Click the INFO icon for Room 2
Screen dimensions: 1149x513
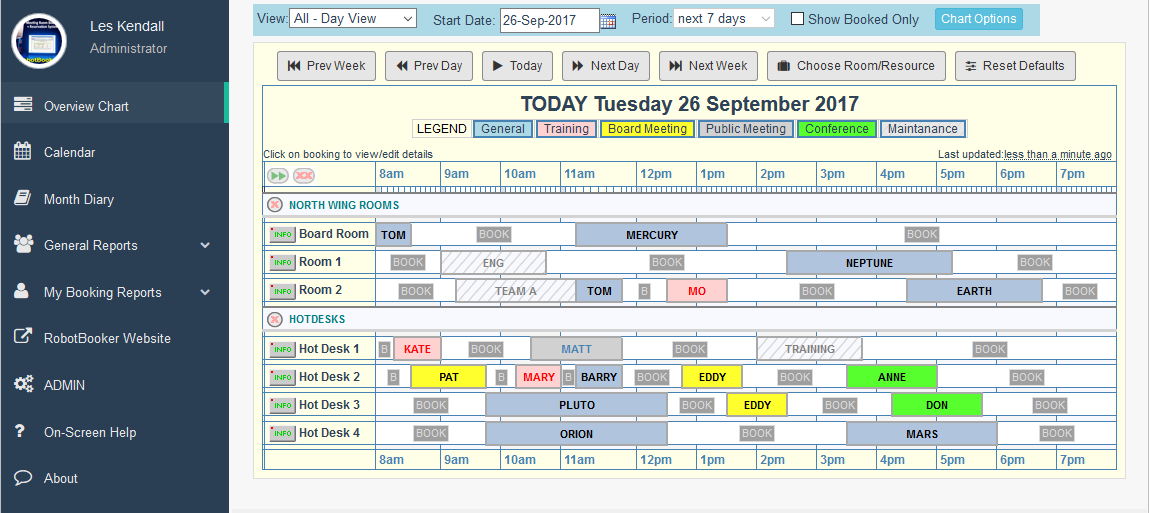(x=282, y=291)
